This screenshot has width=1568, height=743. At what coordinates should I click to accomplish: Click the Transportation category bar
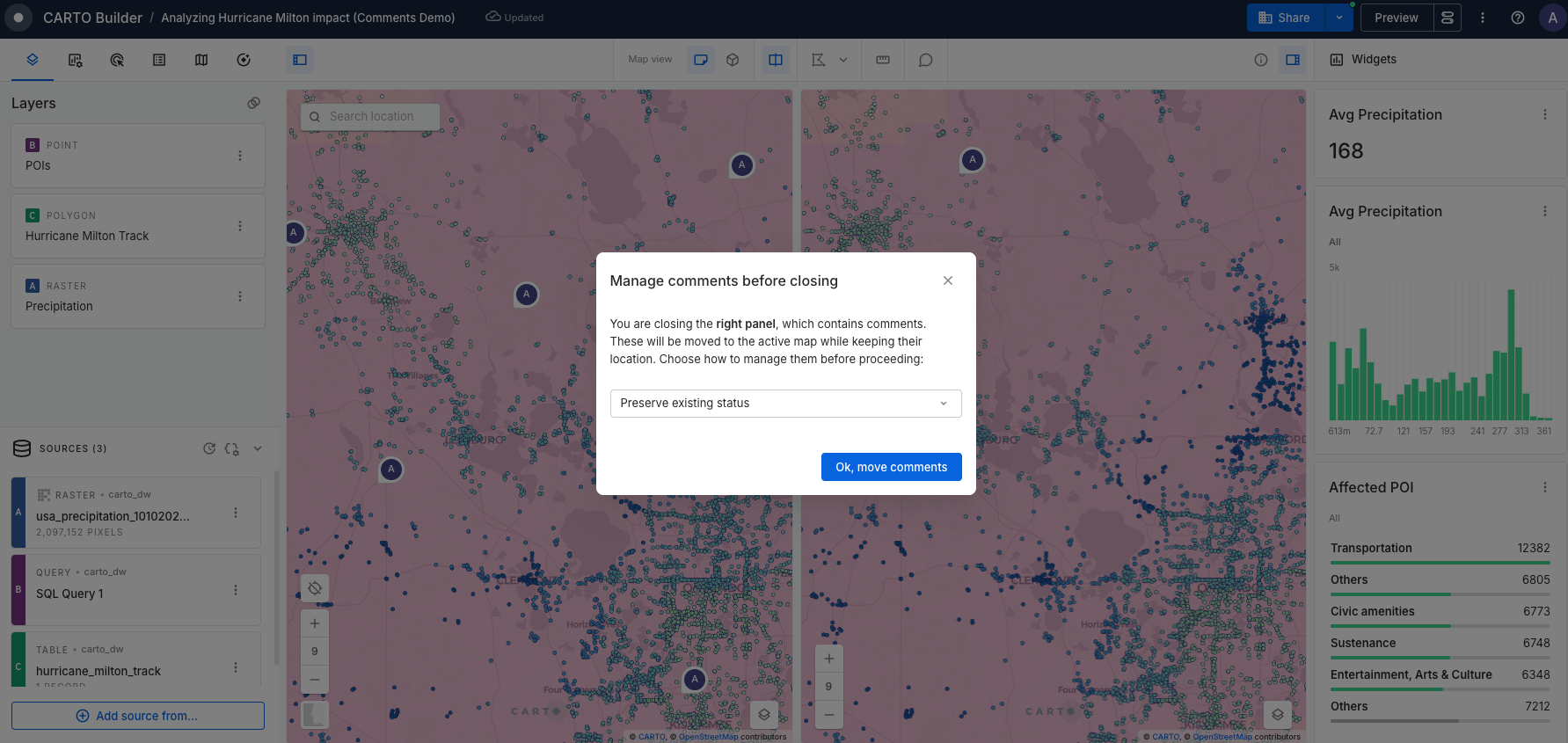pos(1439,552)
